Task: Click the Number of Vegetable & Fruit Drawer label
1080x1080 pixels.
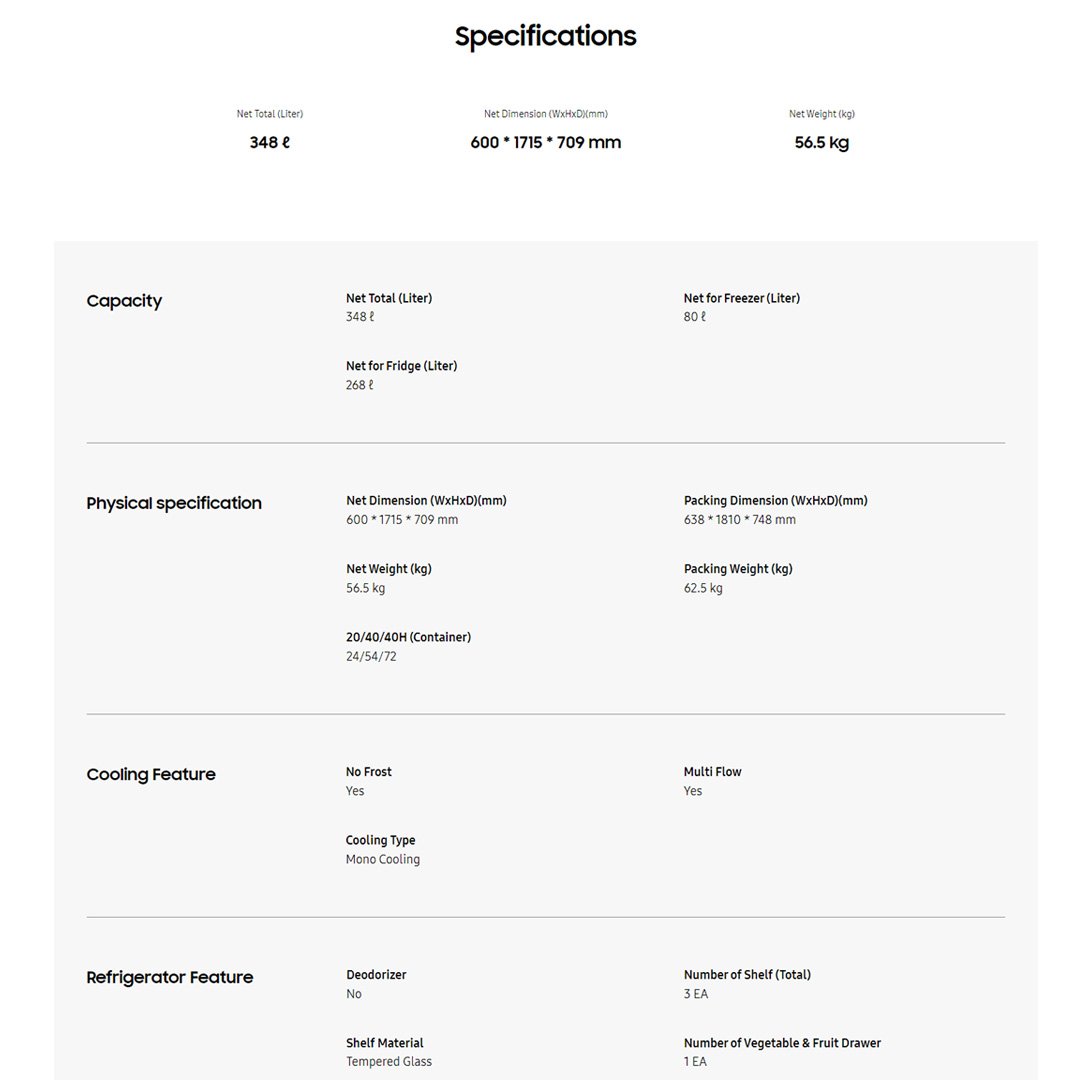Action: 782,1043
